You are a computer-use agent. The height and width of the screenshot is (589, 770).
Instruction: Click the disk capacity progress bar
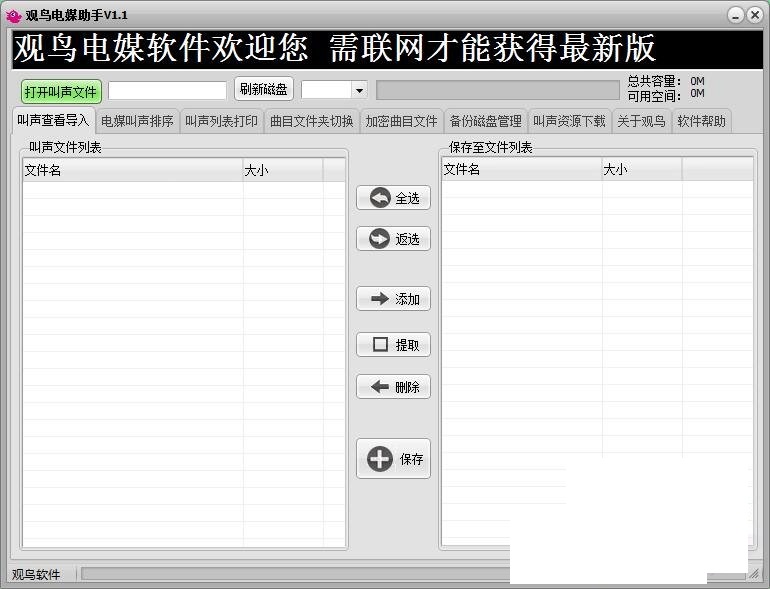coord(497,90)
